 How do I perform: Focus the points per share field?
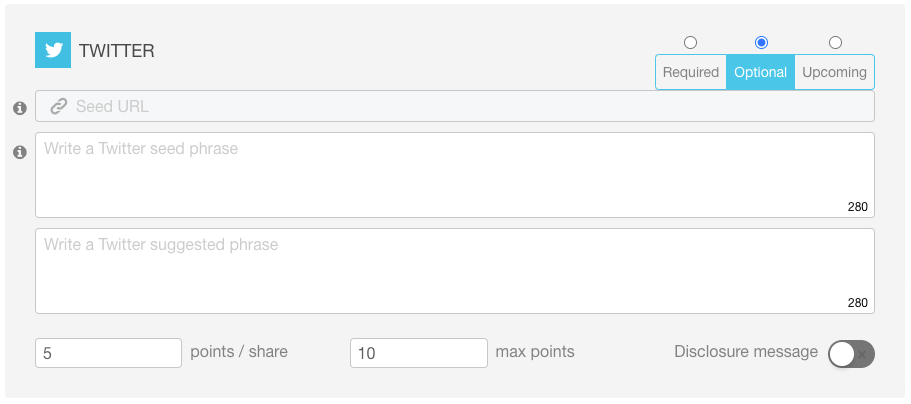tap(109, 353)
